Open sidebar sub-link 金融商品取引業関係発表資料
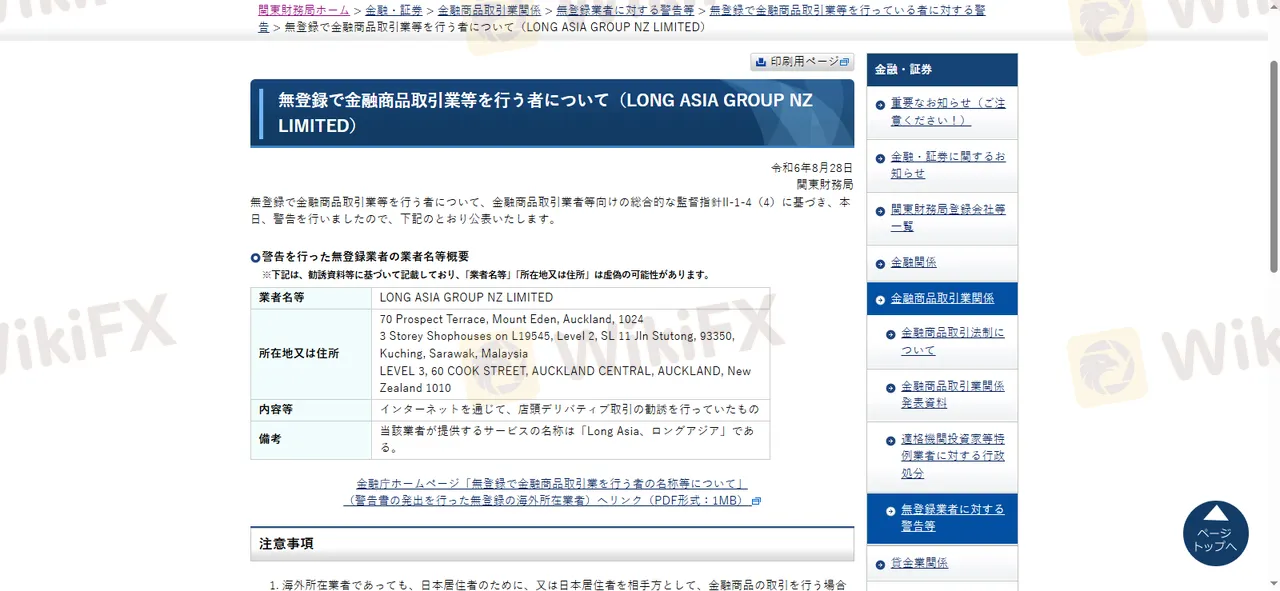Viewport: 1280px width, 591px height. (953, 394)
